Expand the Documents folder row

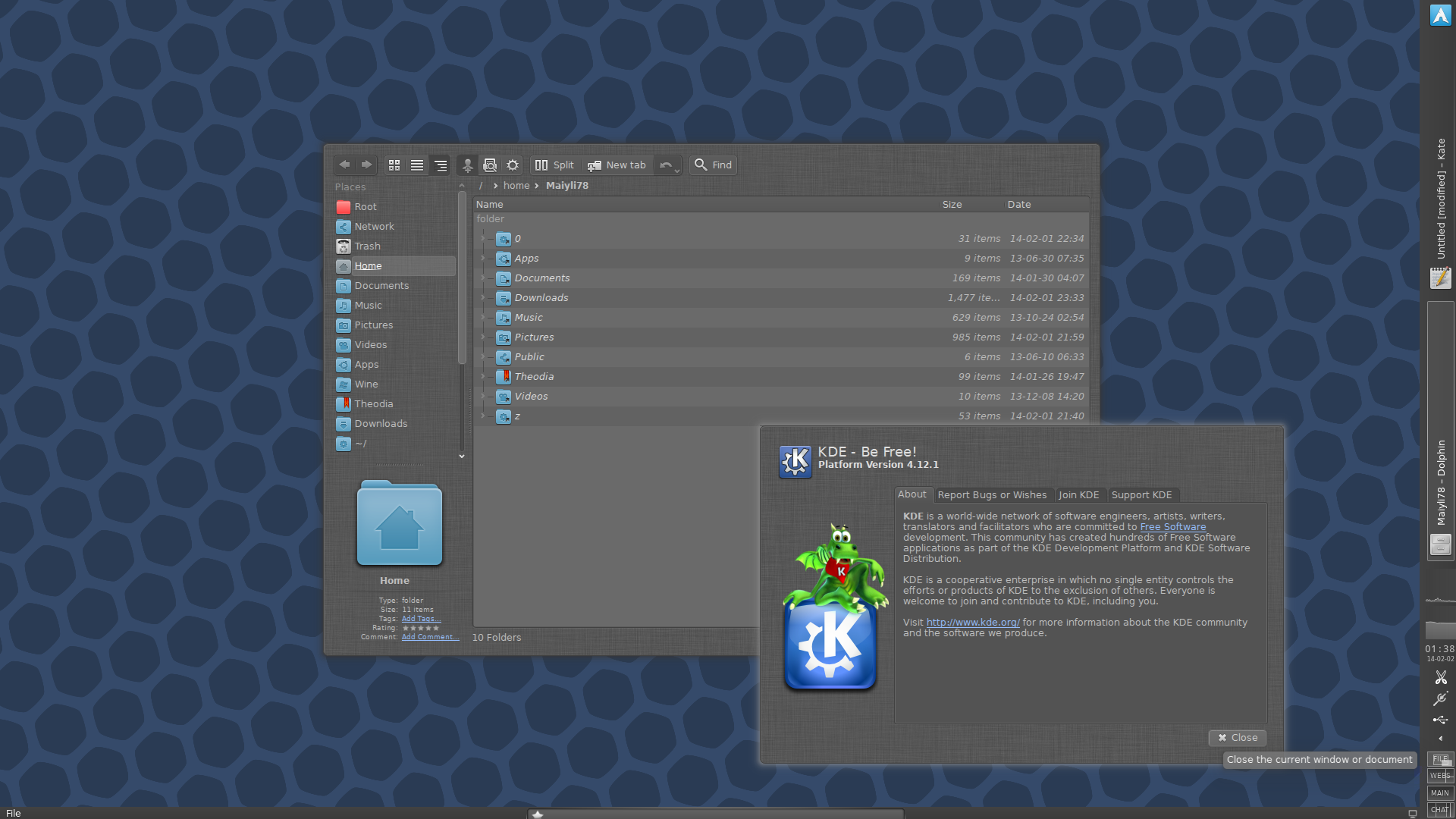tap(483, 278)
